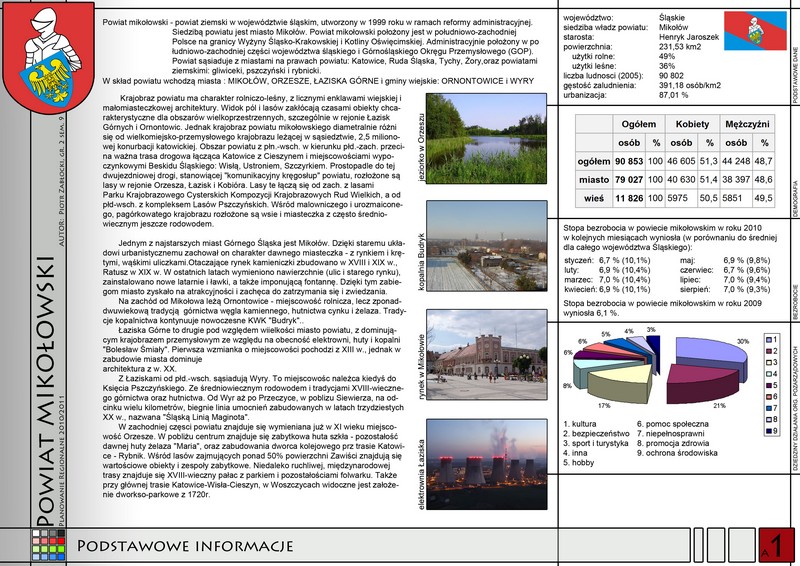Viewport: 800px width, 566px height.
Task: Click the '90 853' total population cell
Action: (x=629, y=161)
